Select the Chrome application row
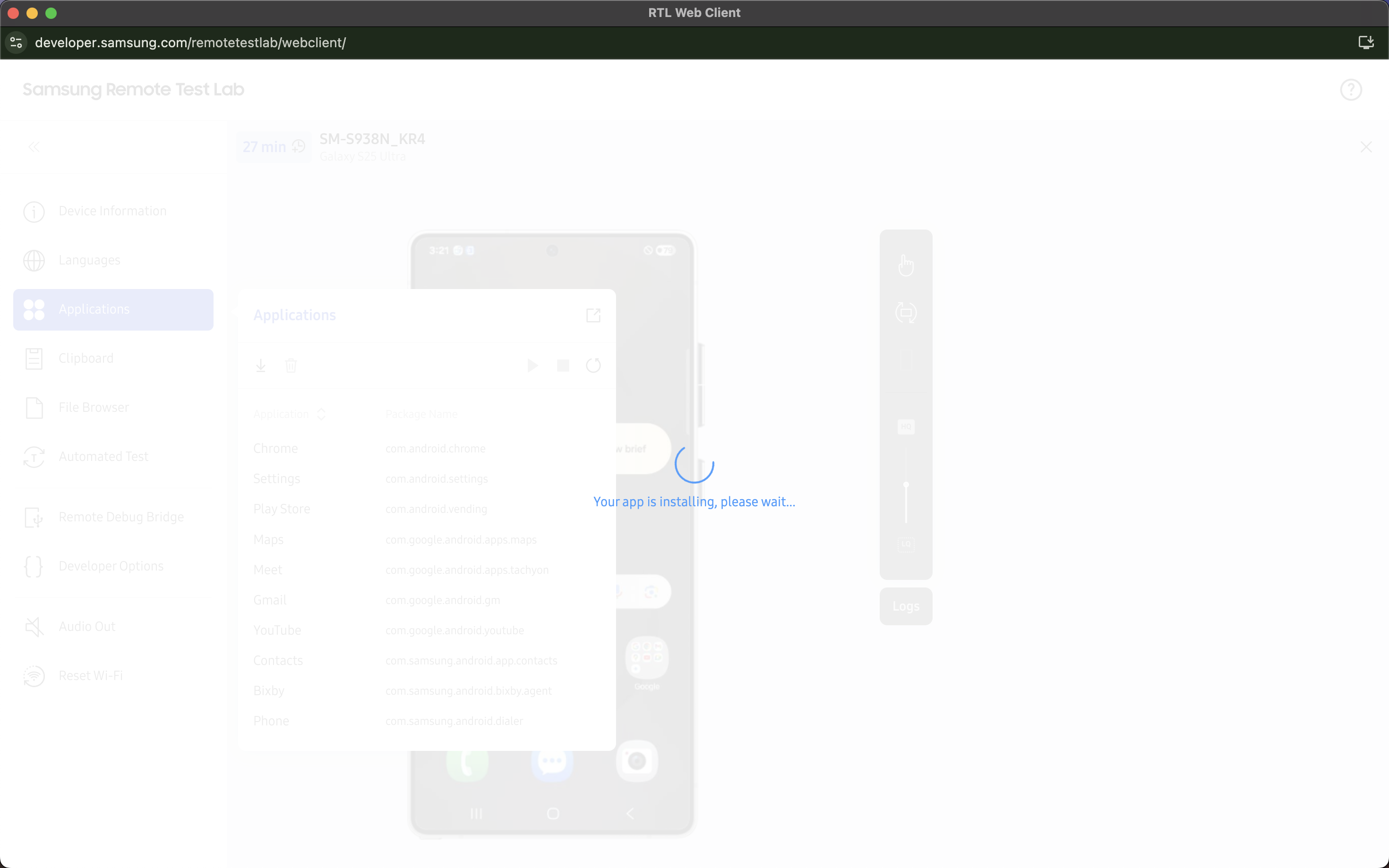This screenshot has width=1389, height=868. (427, 448)
